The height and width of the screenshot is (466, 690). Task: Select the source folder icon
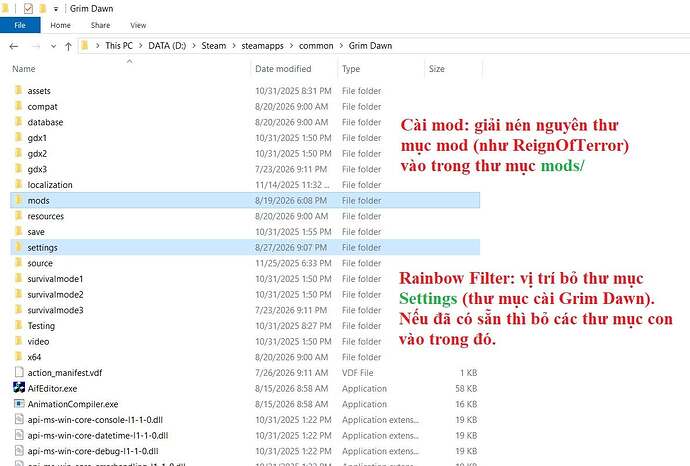[18, 263]
